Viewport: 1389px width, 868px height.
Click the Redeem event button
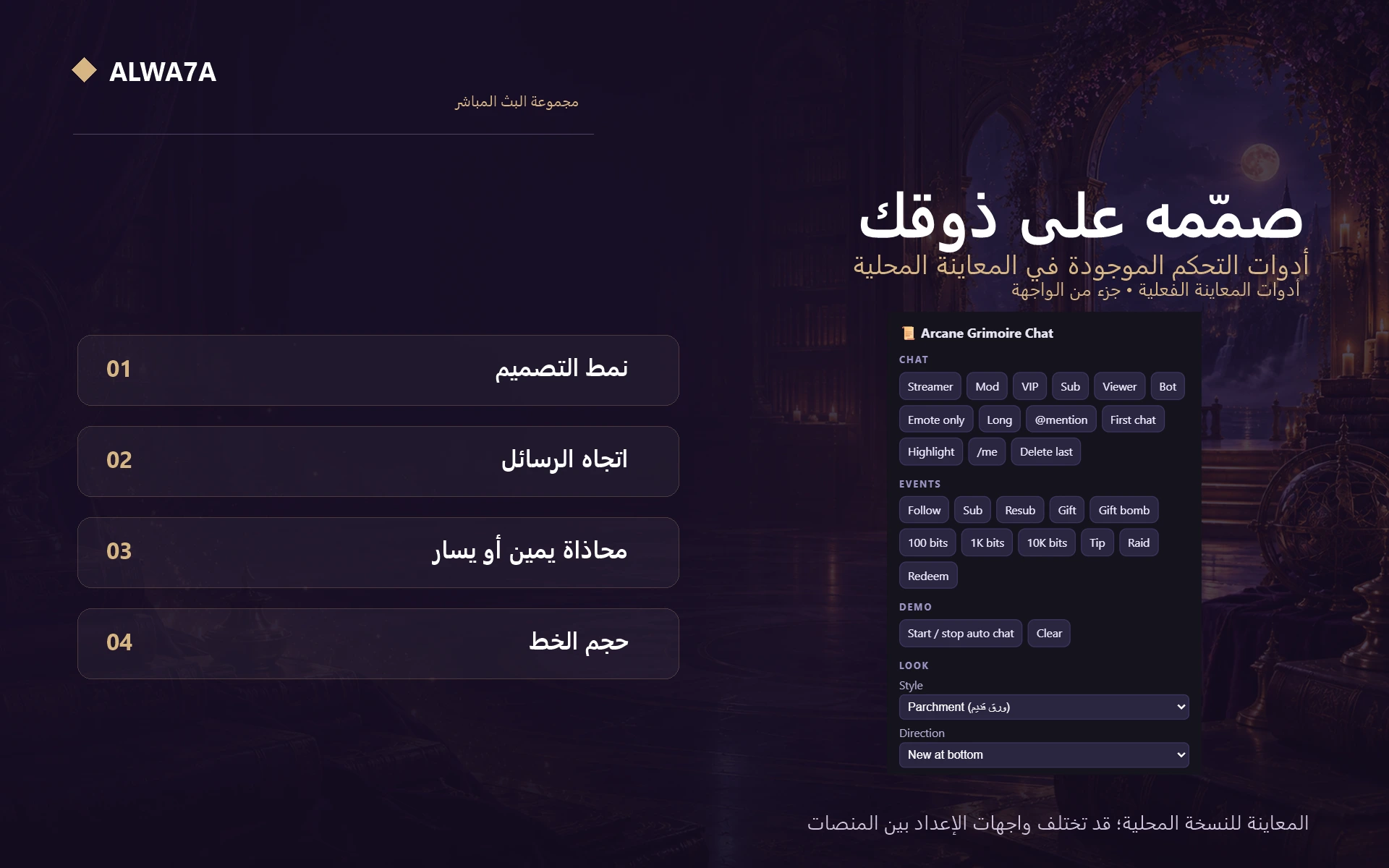click(928, 576)
